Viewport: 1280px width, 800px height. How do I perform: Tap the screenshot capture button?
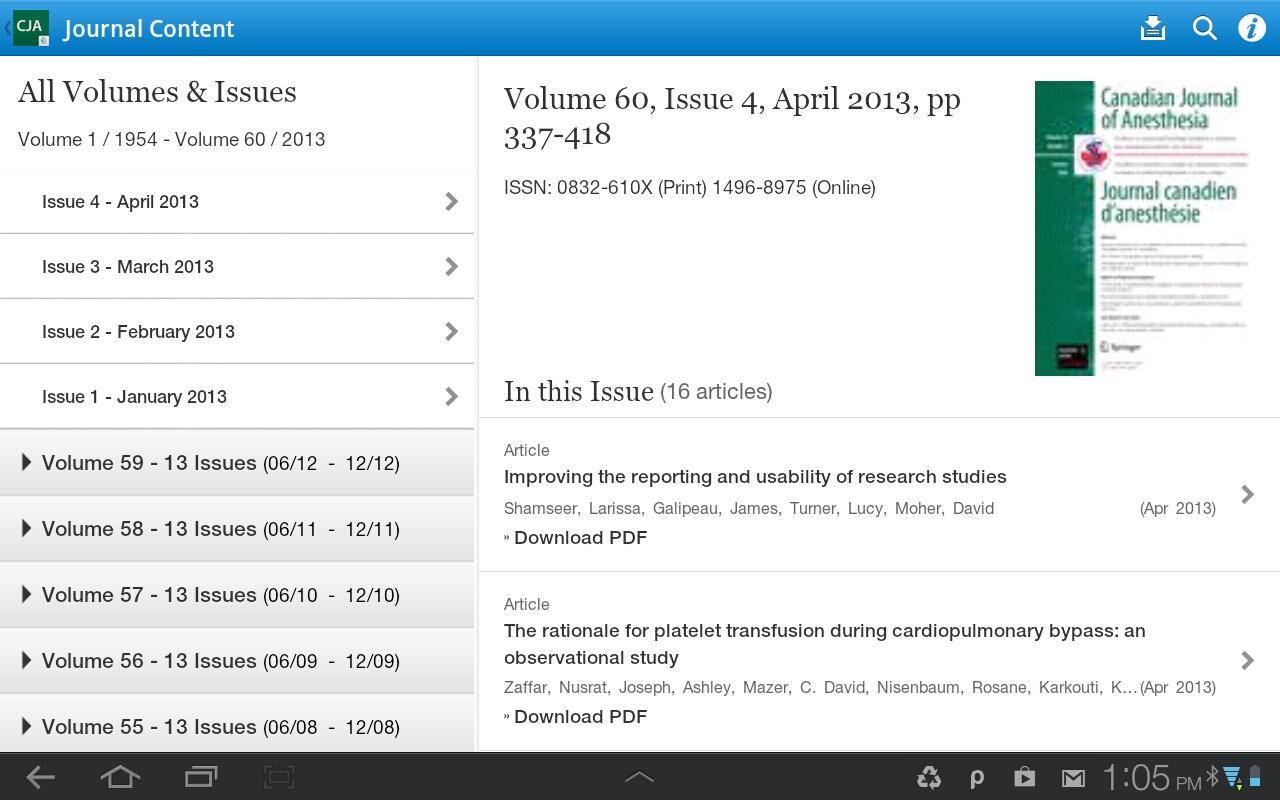click(279, 777)
